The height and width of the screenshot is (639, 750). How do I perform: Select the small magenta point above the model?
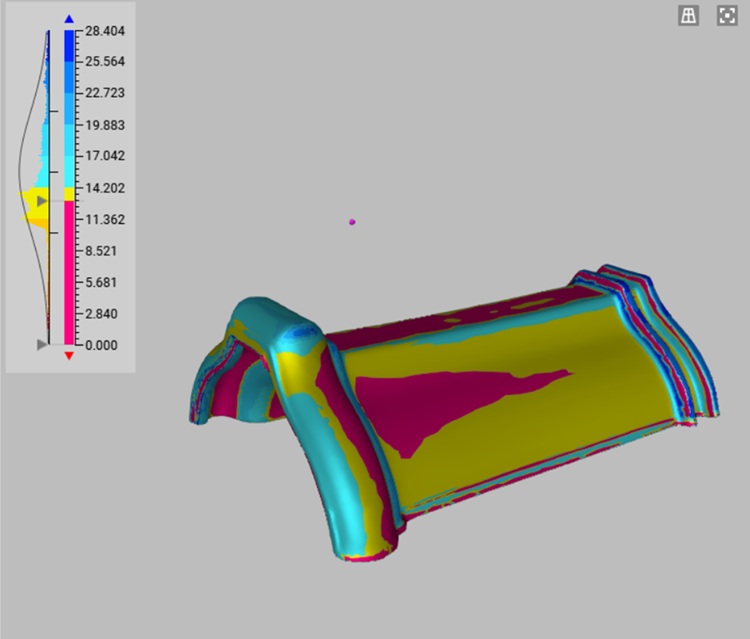pos(352,222)
